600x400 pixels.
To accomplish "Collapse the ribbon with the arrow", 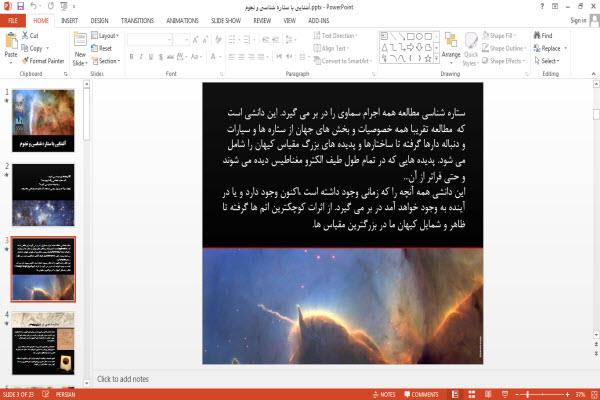I will coord(593,73).
